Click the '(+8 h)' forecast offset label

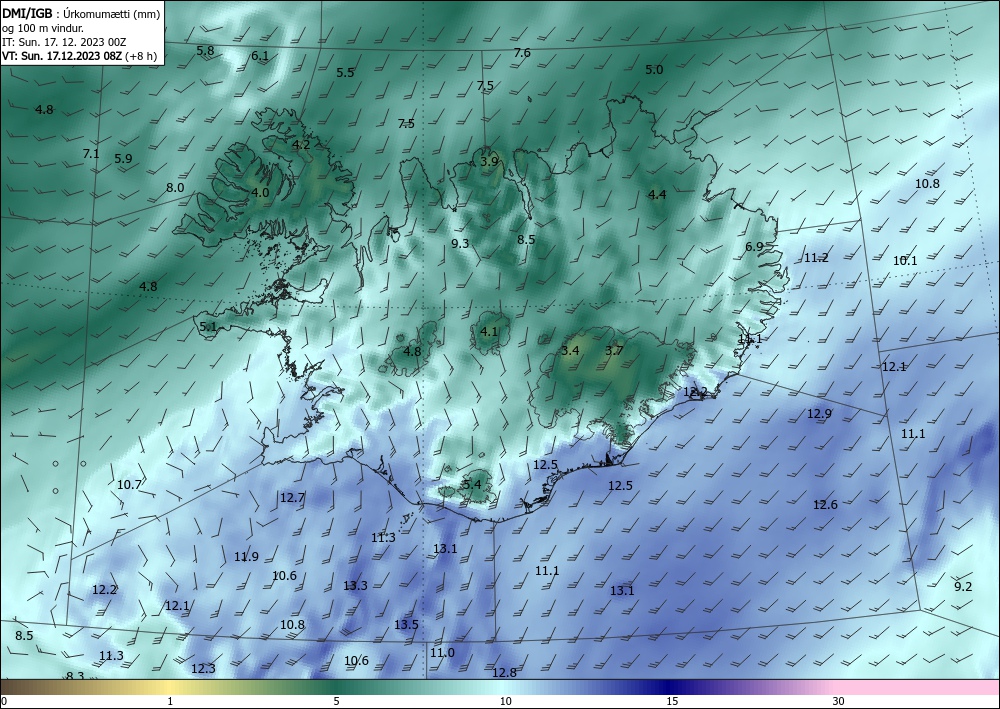(x=141, y=55)
